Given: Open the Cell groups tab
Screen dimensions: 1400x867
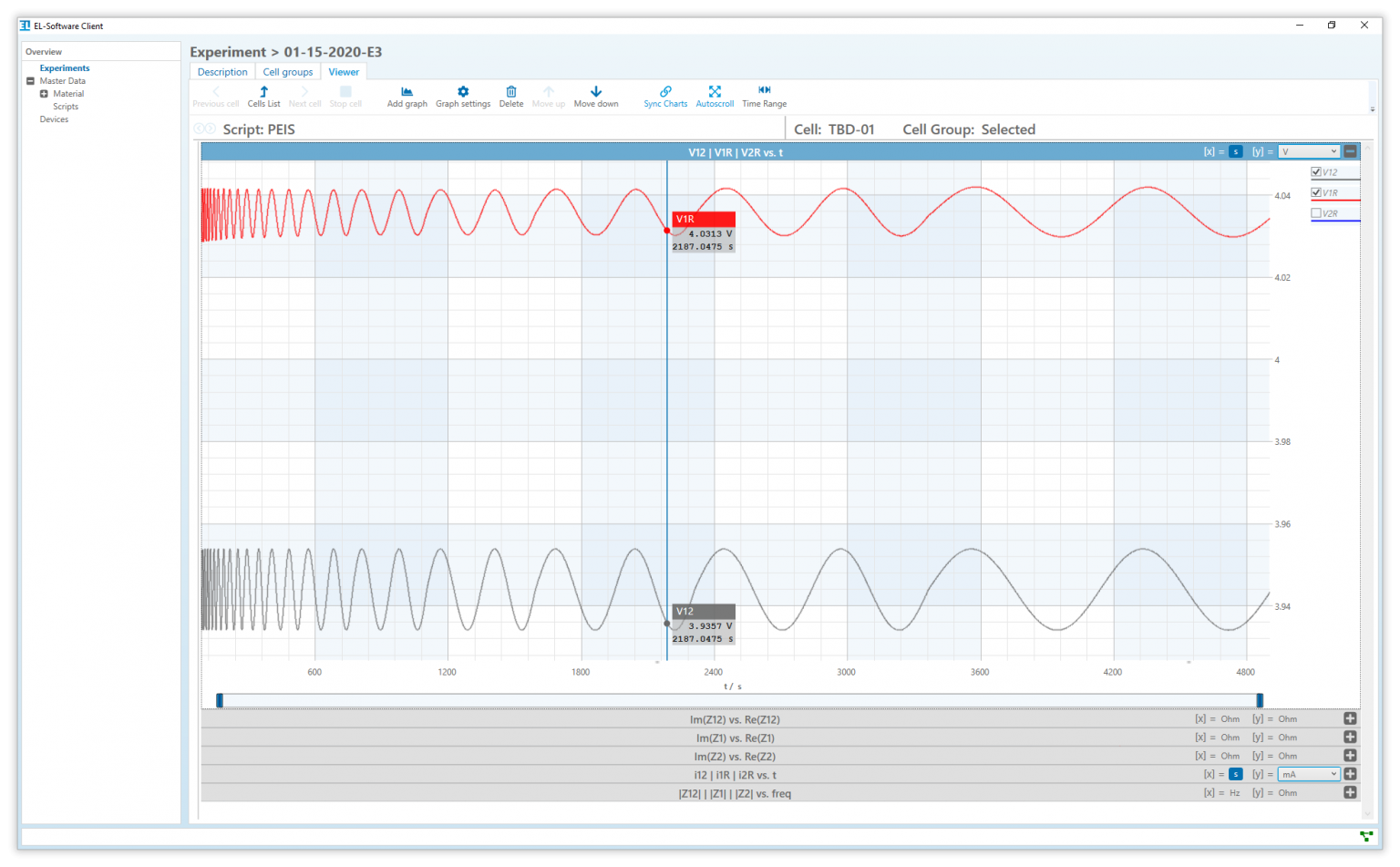Looking at the screenshot, I should pos(288,72).
